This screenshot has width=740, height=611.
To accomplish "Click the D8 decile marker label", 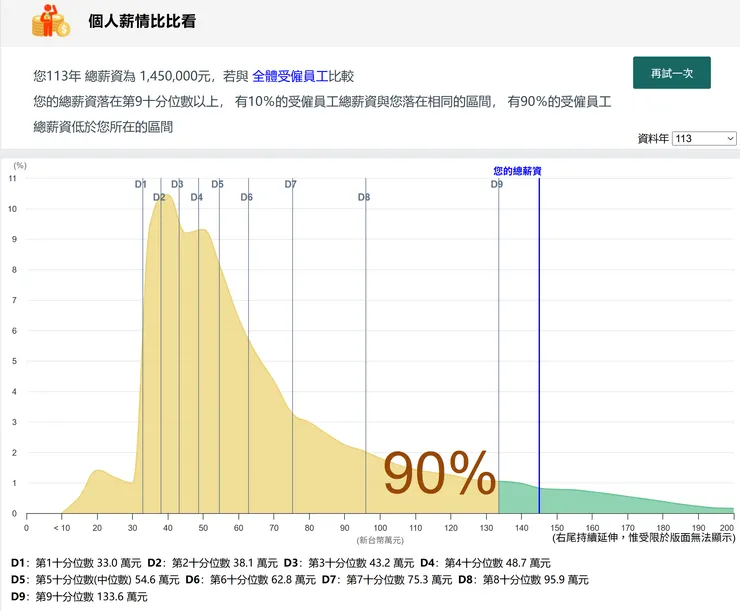I will click(x=363, y=197).
